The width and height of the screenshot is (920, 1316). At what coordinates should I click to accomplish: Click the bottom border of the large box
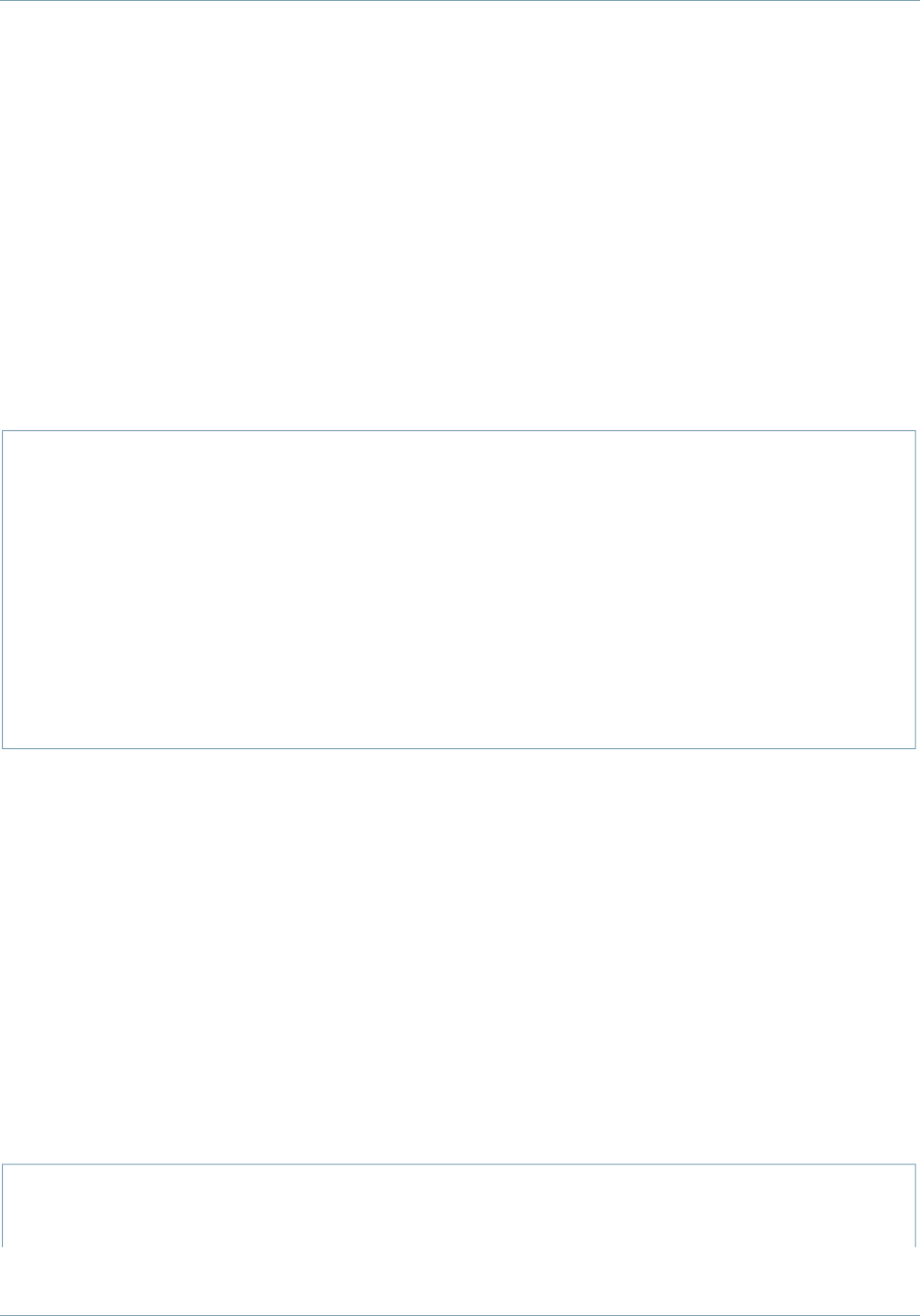click(x=458, y=748)
